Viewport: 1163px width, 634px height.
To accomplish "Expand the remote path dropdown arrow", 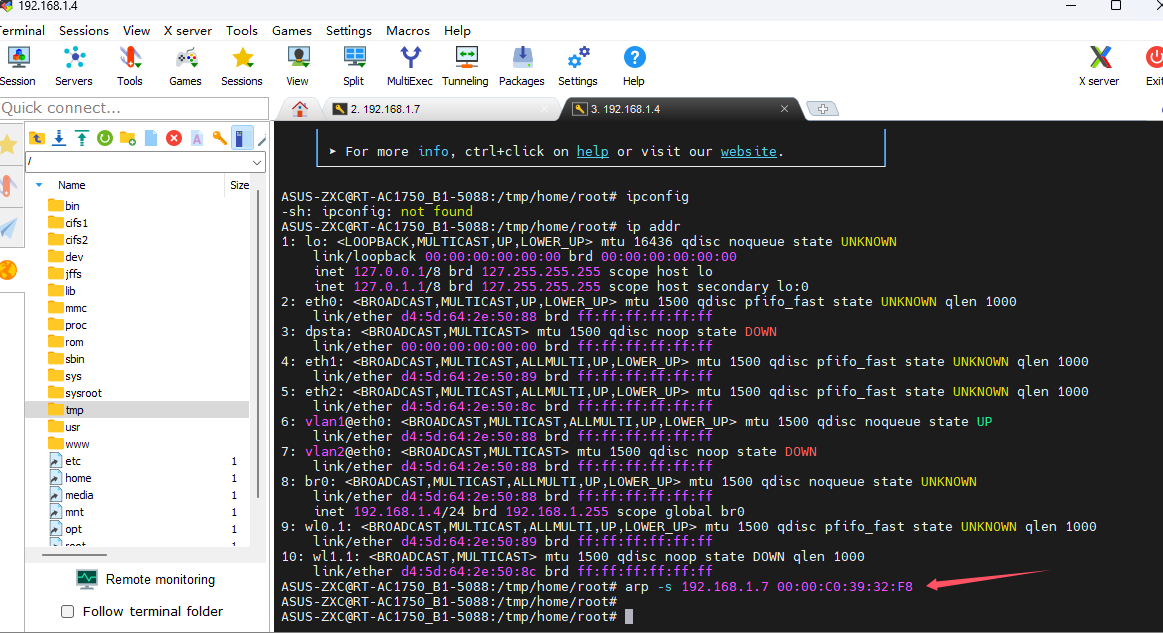I will [x=257, y=162].
